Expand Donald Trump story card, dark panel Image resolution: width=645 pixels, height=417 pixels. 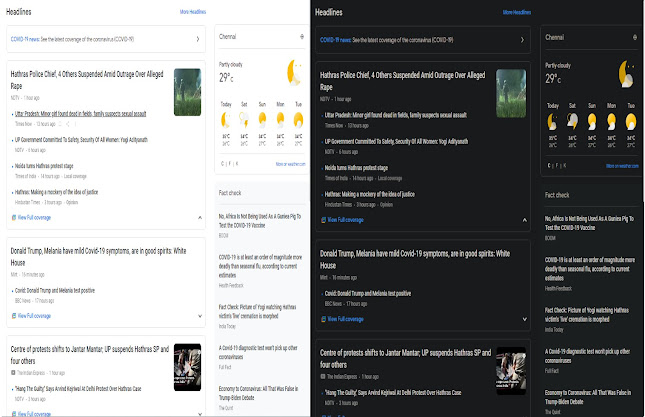(x=524, y=319)
